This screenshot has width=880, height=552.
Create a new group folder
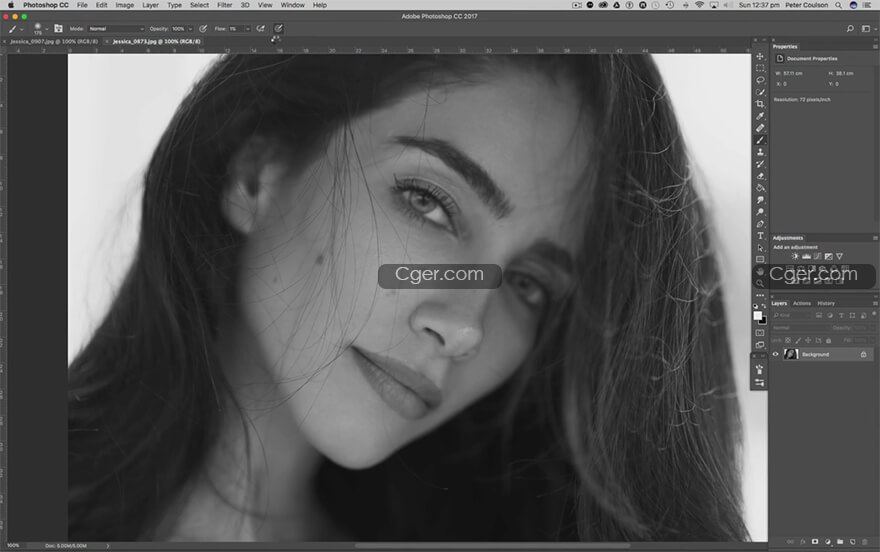pos(840,542)
